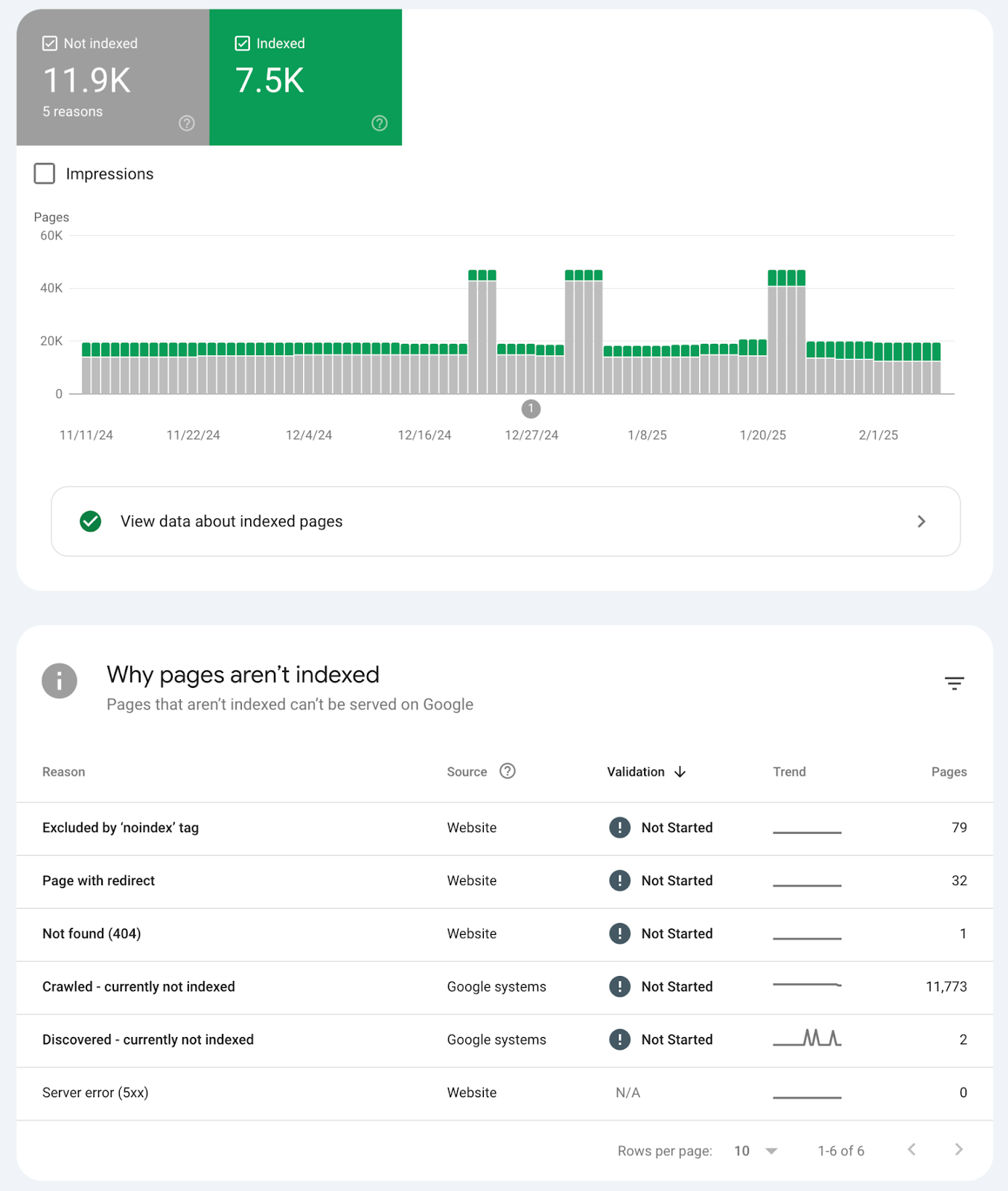The width and height of the screenshot is (1008, 1191).
Task: Click View data about indexed pages
Action: point(232,521)
